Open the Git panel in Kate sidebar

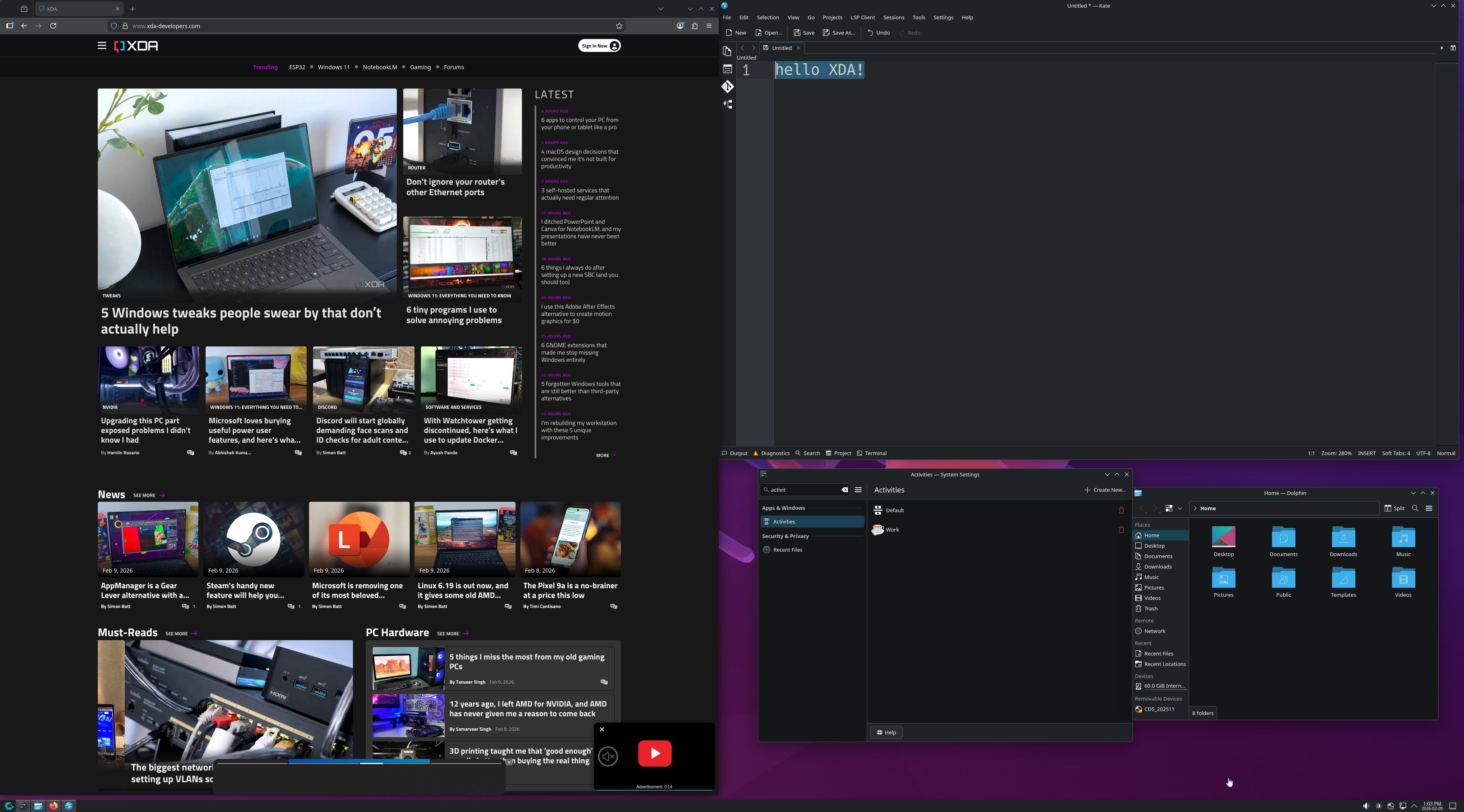(x=727, y=87)
